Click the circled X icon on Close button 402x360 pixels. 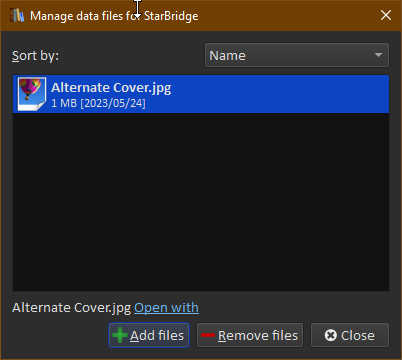point(330,335)
